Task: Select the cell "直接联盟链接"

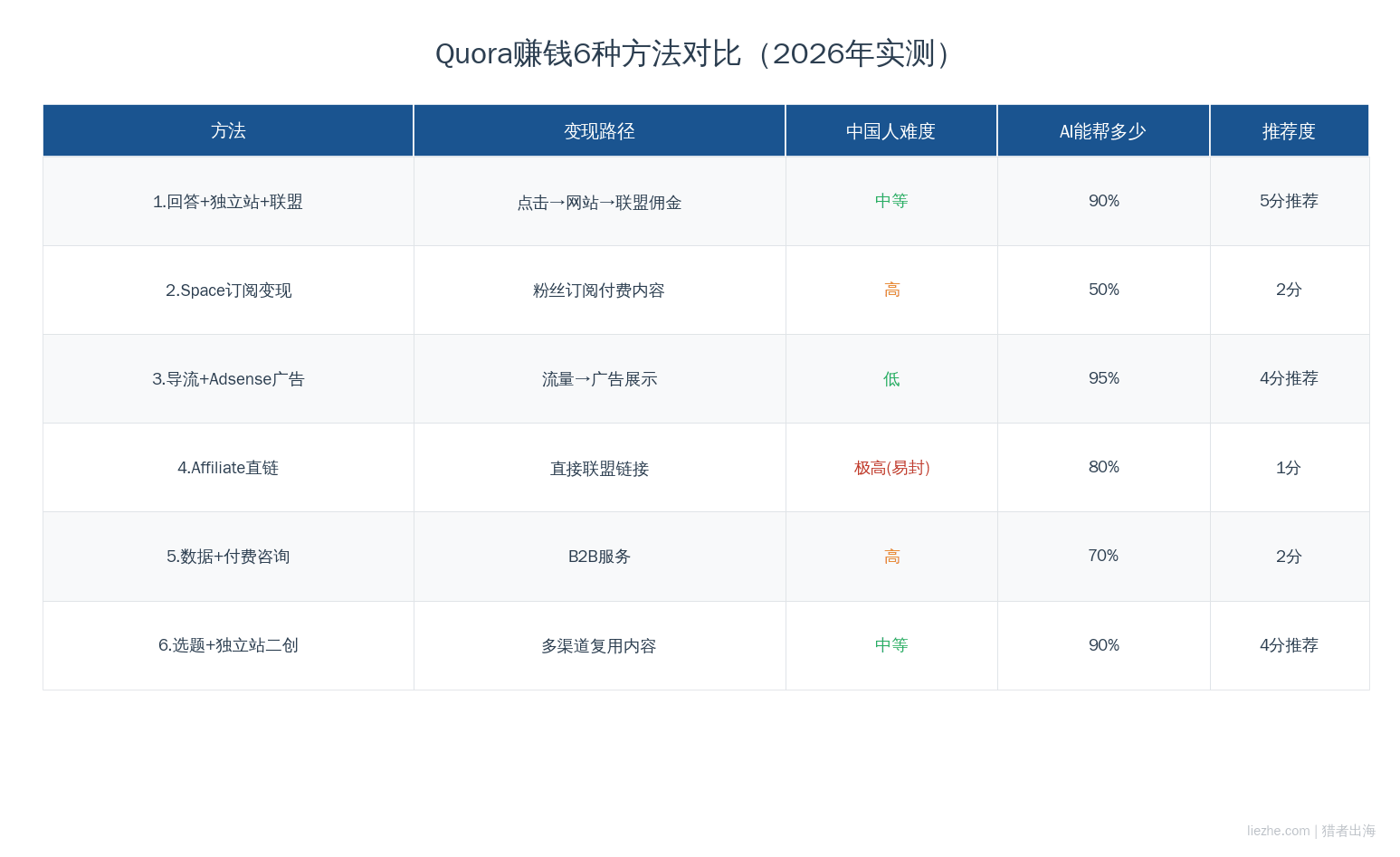Action: (599, 468)
